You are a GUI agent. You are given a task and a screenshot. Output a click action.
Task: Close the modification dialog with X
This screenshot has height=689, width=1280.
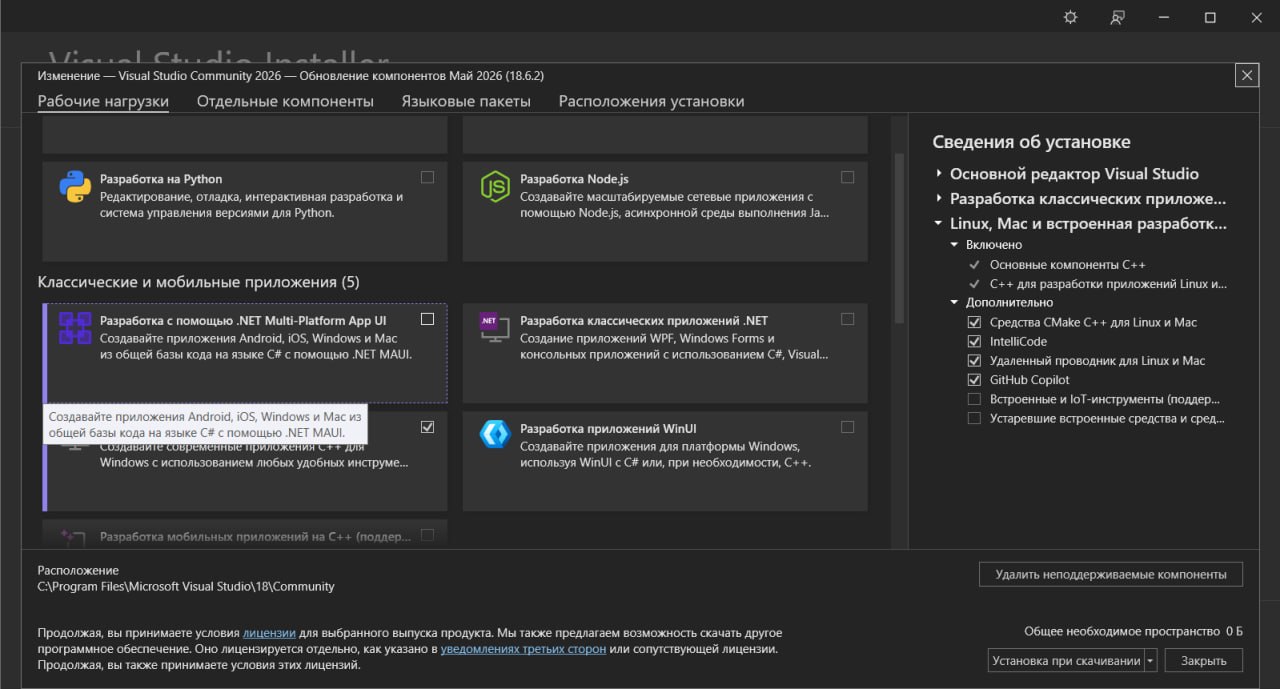(x=1246, y=75)
